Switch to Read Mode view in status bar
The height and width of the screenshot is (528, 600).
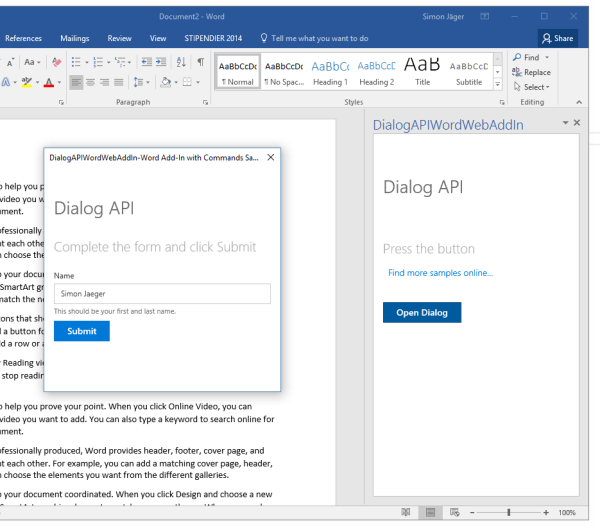[405, 512]
